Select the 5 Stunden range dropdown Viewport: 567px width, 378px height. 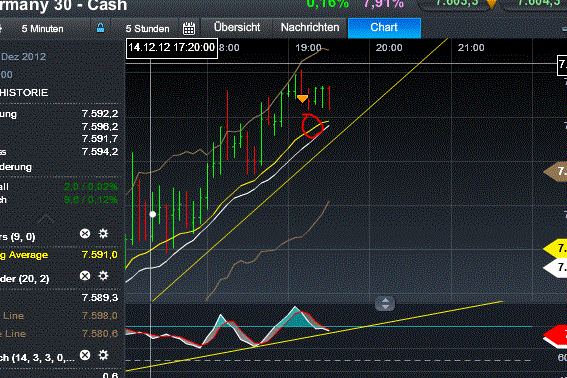(x=147, y=29)
